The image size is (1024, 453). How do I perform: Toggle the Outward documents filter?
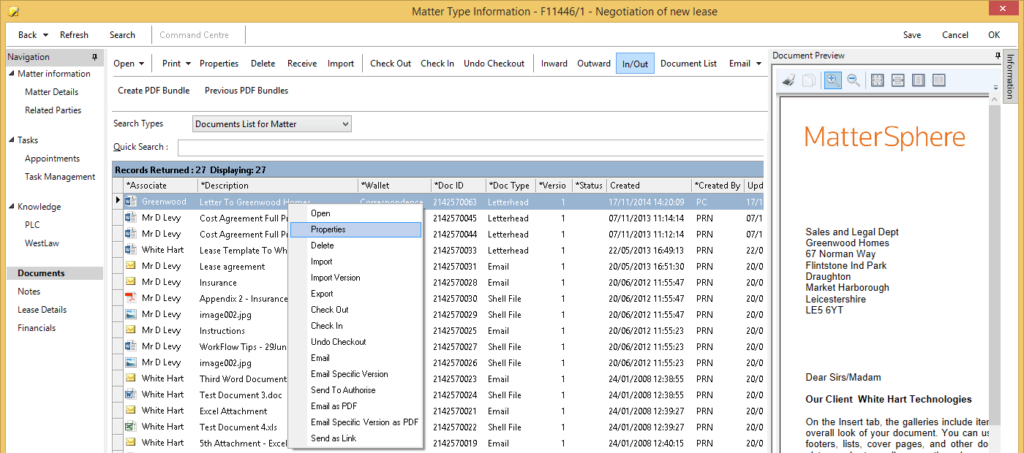(594, 64)
